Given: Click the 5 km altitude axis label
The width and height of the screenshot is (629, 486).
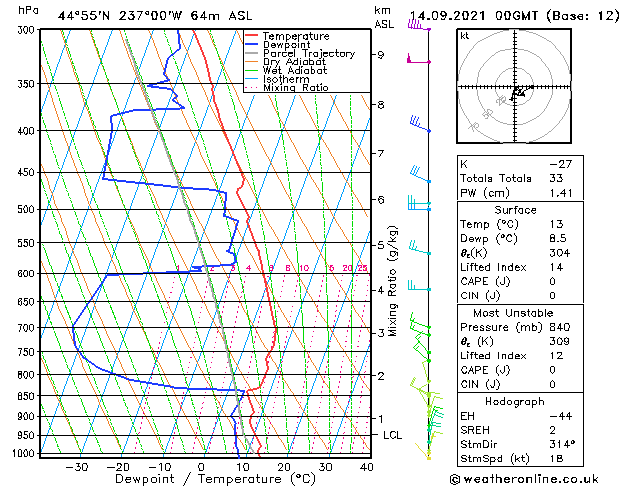Looking at the screenshot, I should 381,245.
